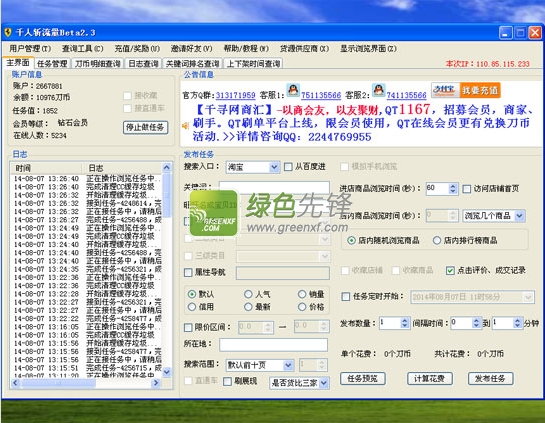This screenshot has width=545, height=423.
Task: Select 店内排行榜商品 radio option
Action: click(x=437, y=240)
